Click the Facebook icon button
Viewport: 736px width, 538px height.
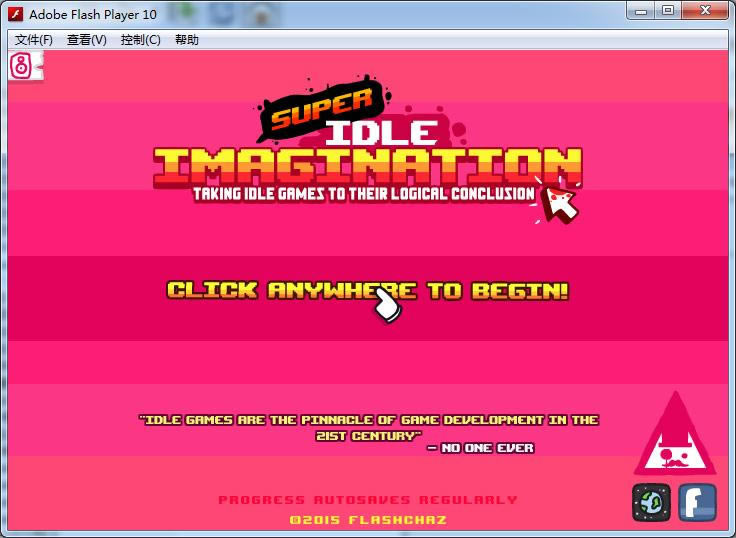point(697,502)
